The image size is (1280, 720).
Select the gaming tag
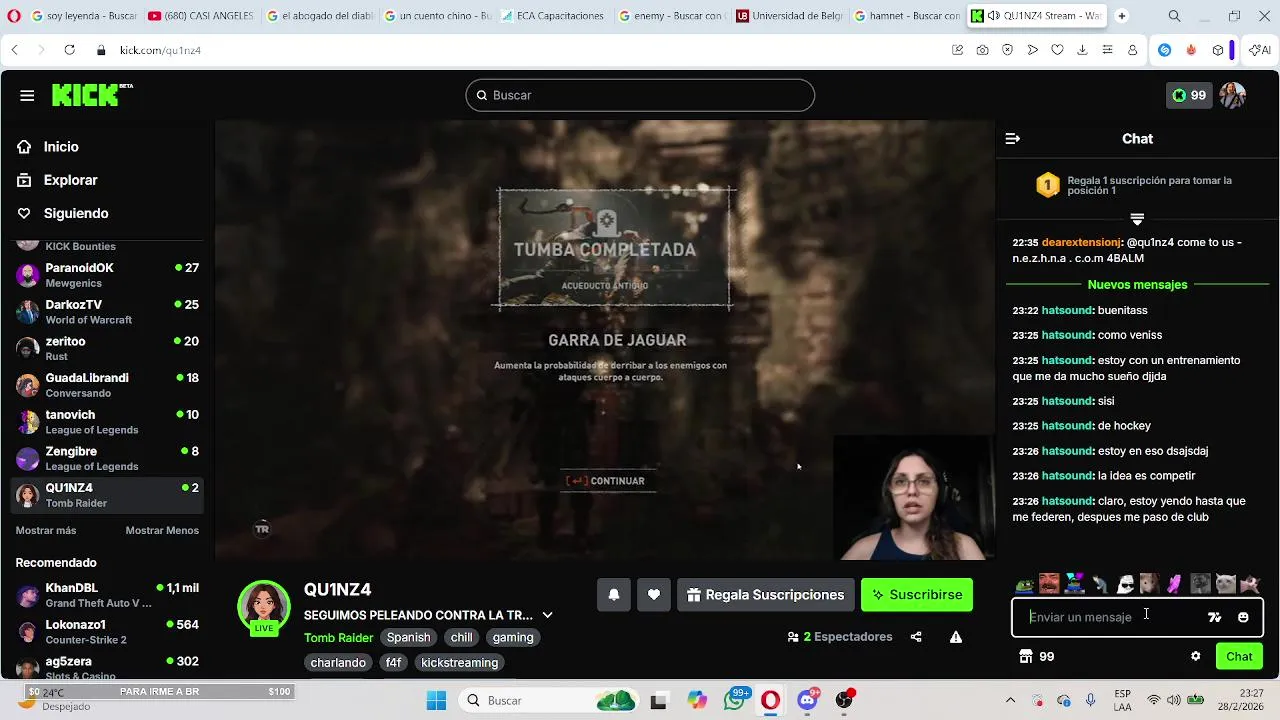click(513, 637)
